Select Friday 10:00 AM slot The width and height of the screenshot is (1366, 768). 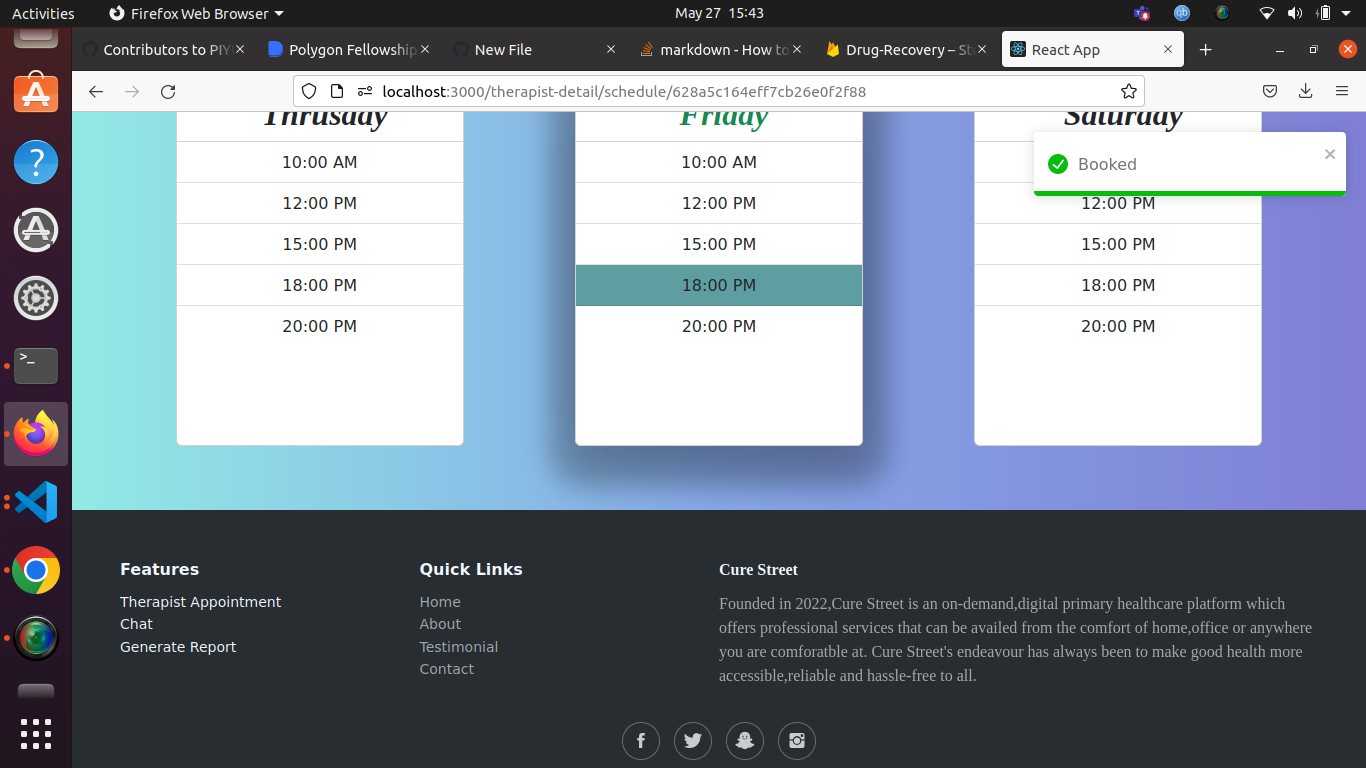pos(719,162)
